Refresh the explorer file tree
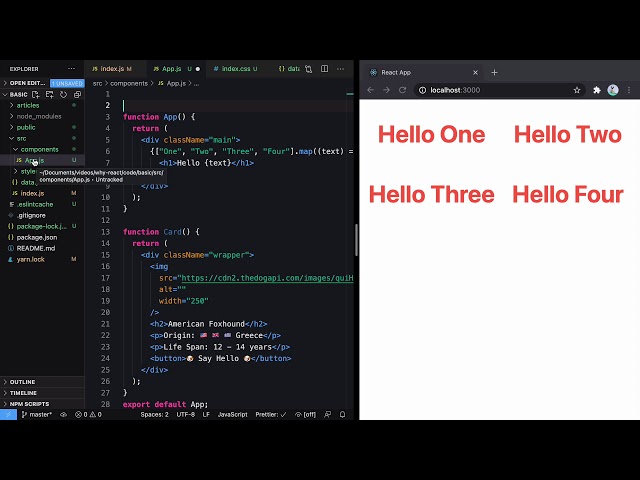Image resolution: width=640 pixels, height=480 pixels. pos(63,94)
